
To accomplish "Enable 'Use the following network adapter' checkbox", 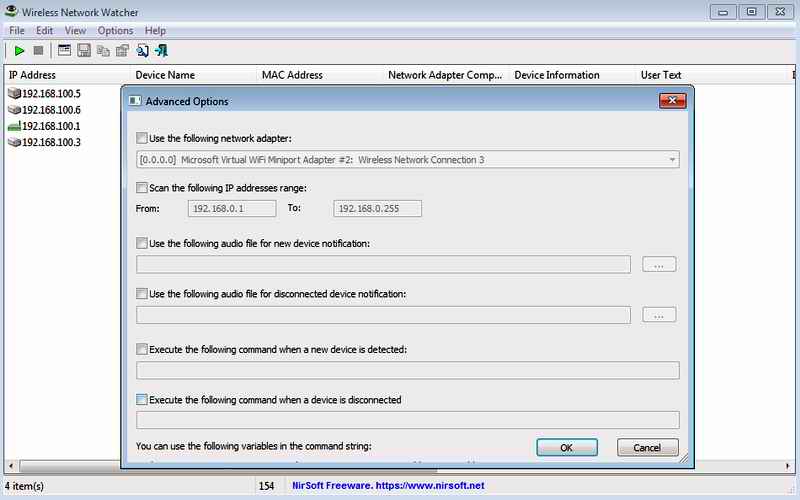I will tap(141, 138).
